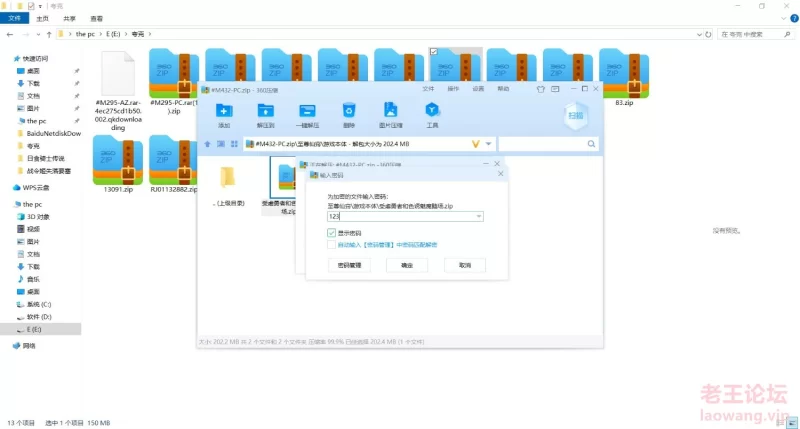Switch 360压缩 to large icon grid view
The image size is (800, 429).
click(234, 144)
